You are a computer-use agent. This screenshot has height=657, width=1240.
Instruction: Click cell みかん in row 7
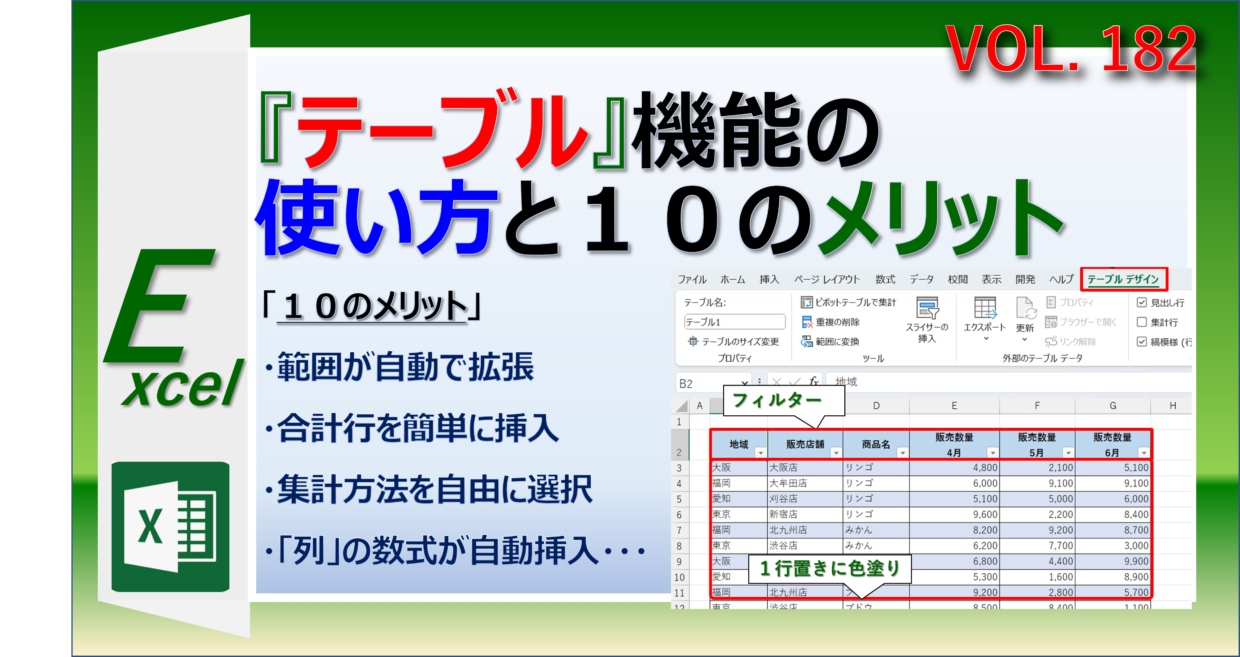877,530
